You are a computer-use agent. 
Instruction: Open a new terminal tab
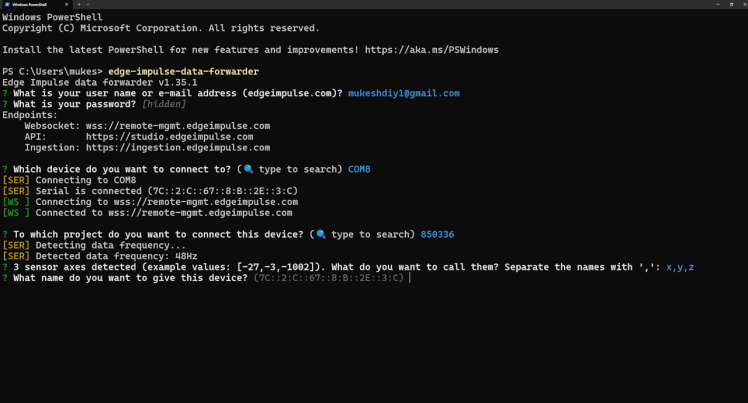79,5
